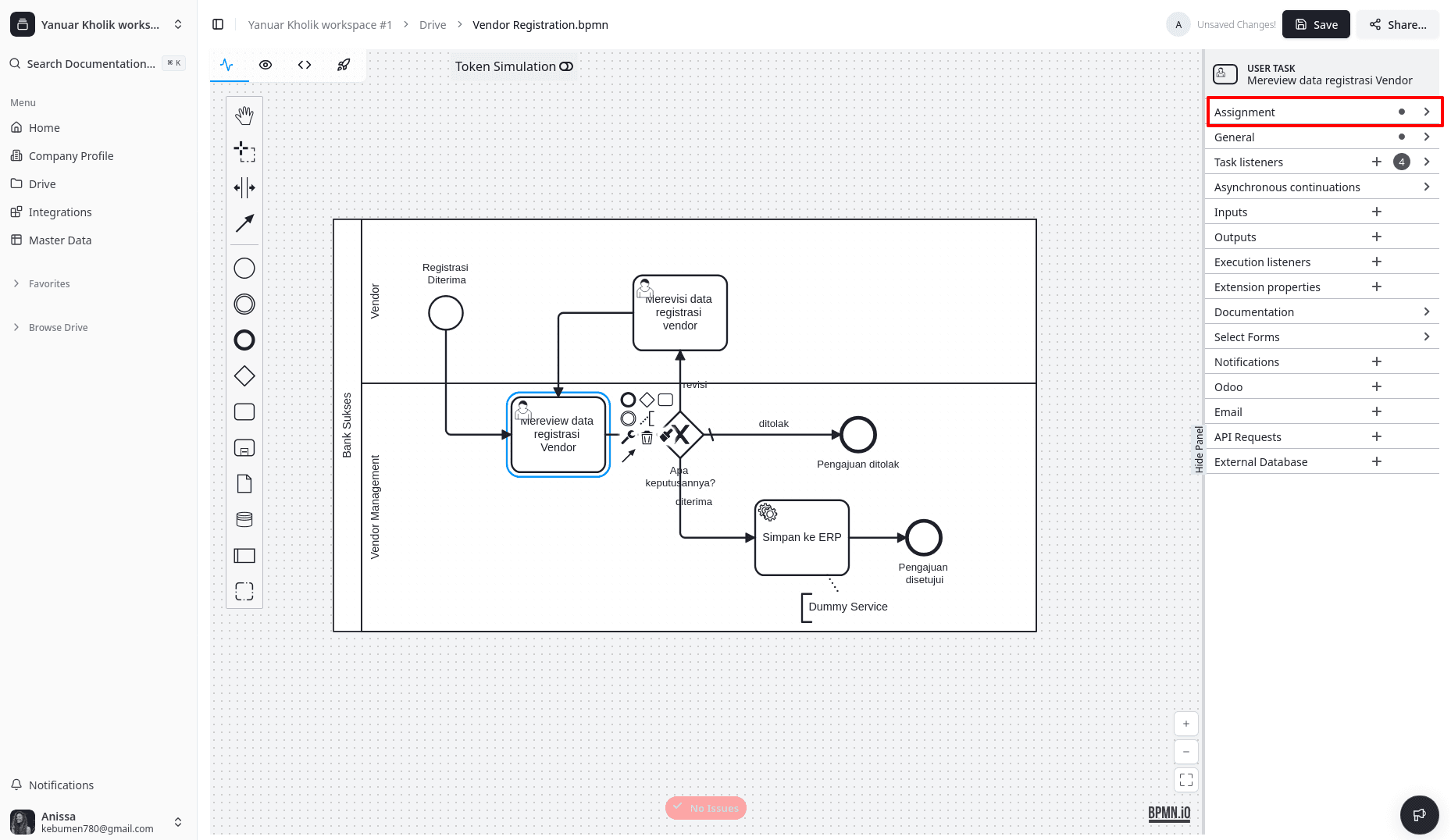Expand the Assignment section
Screen dimensions: 1451x840
pos(1324,112)
